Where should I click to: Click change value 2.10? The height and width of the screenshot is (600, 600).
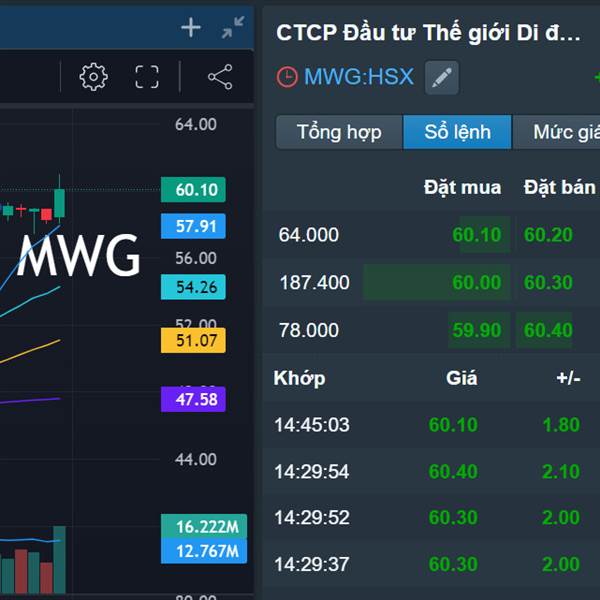pos(561,471)
